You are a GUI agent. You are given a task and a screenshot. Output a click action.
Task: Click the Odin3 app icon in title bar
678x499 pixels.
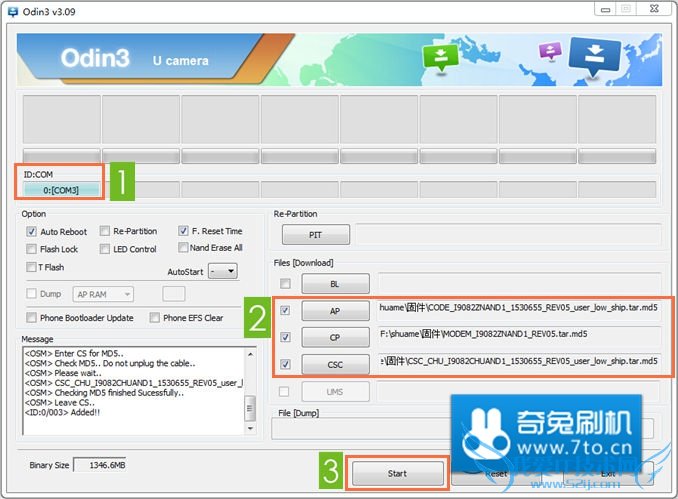click(13, 12)
